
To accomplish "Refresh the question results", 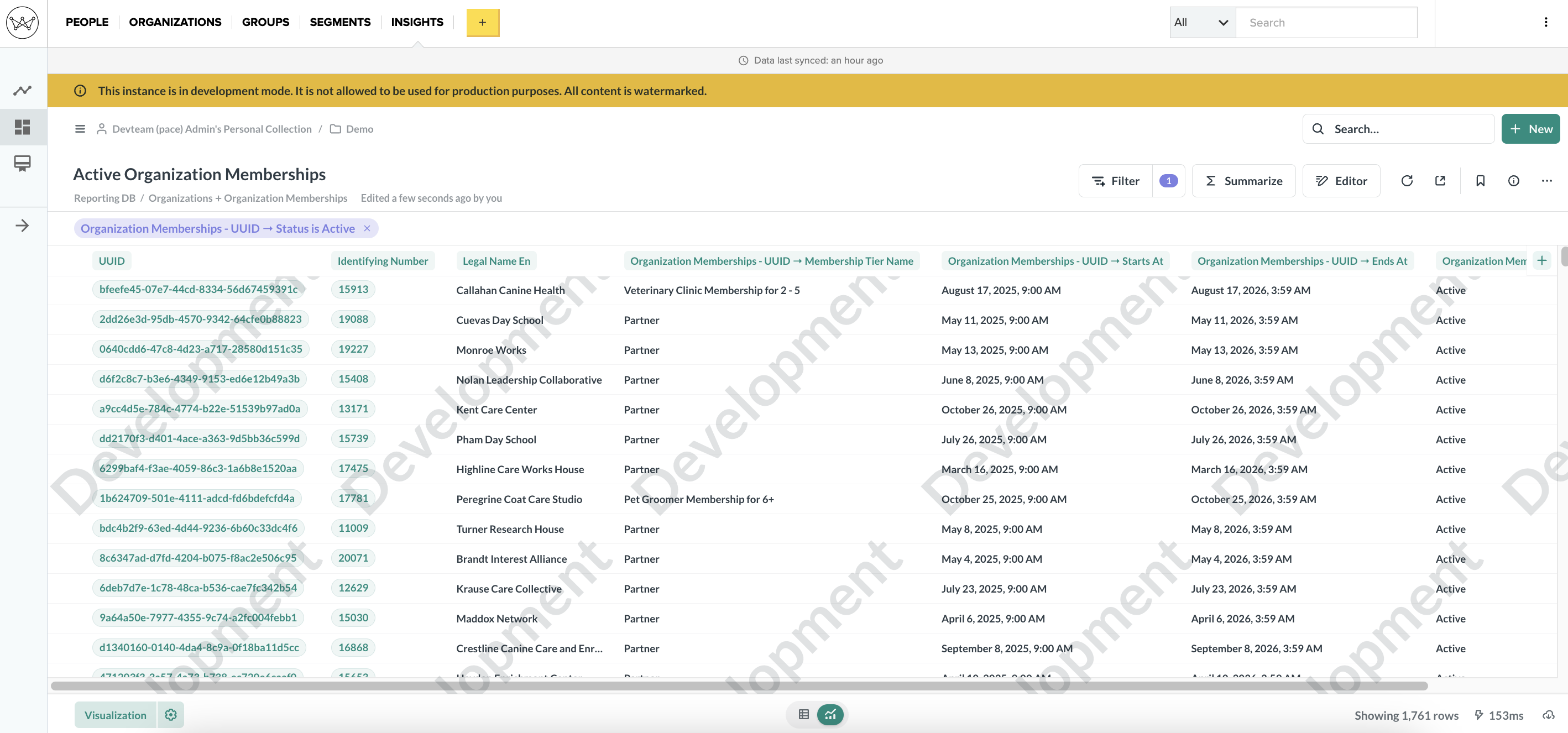I will (x=1407, y=181).
